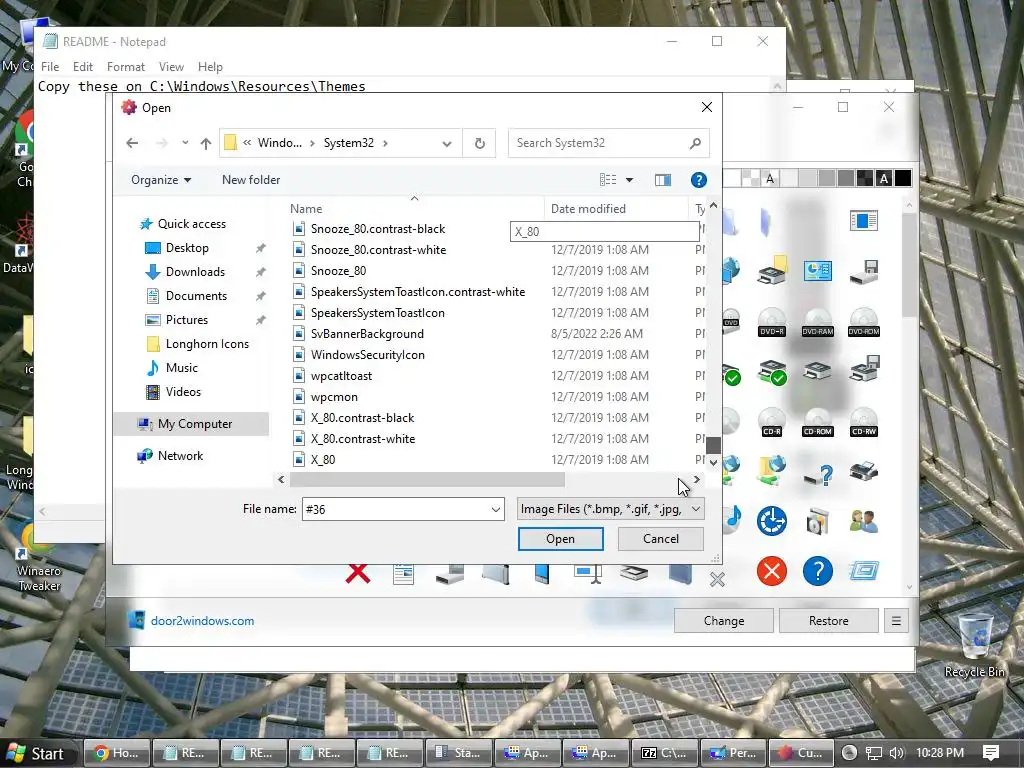Open Recycle Bin on the desktop
The image size is (1024, 768).
[974, 646]
